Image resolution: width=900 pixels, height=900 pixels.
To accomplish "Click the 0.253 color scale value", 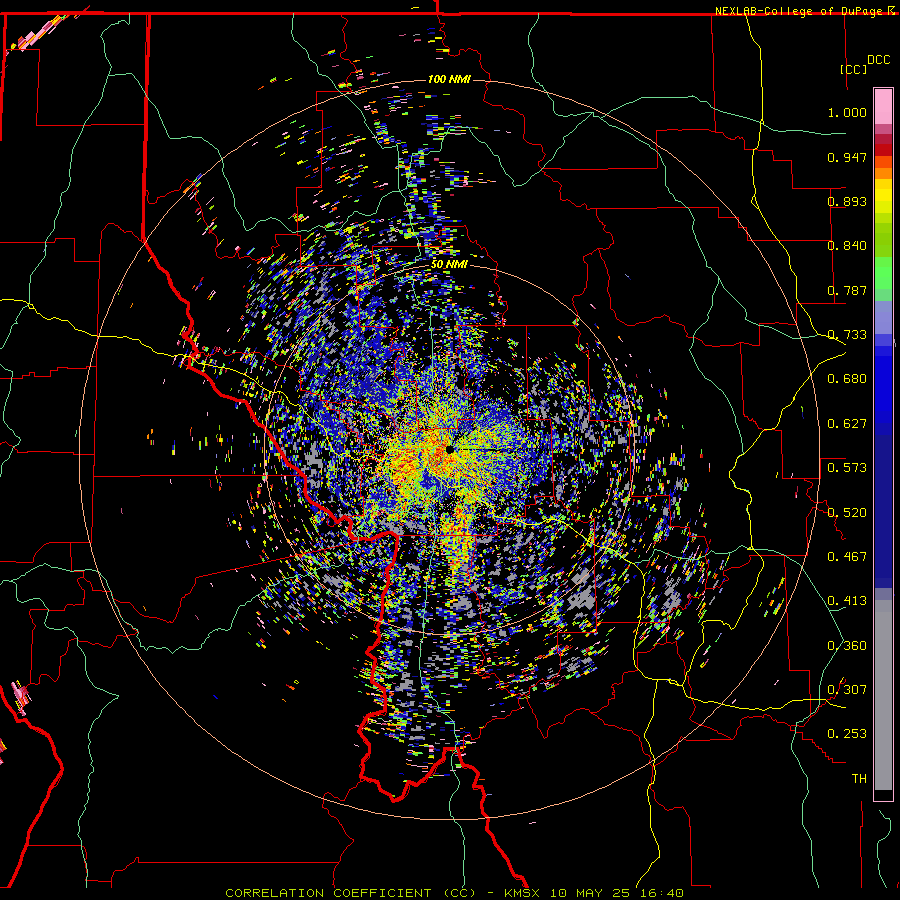I will click(847, 734).
